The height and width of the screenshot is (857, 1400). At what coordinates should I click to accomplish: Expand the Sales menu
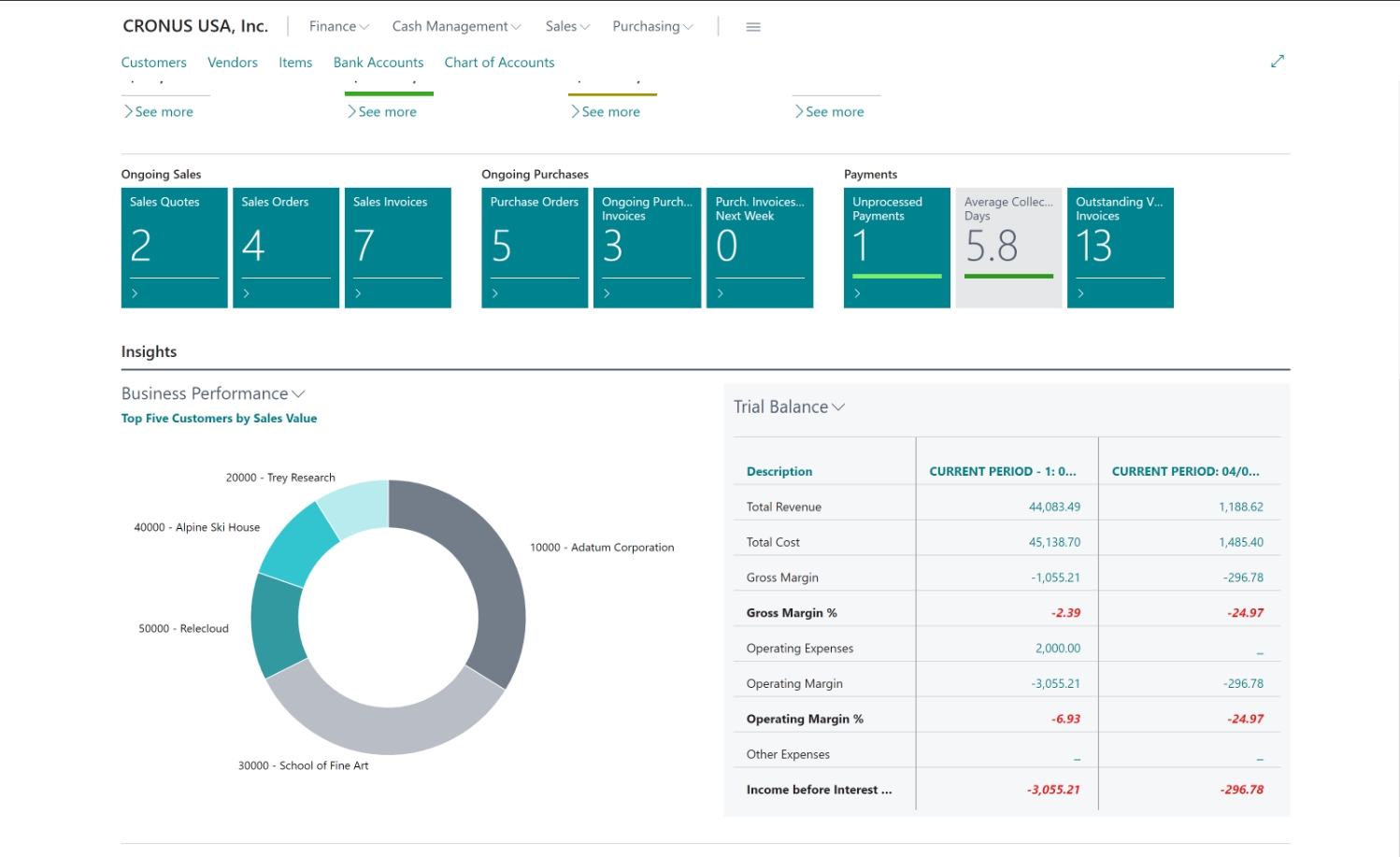click(567, 26)
